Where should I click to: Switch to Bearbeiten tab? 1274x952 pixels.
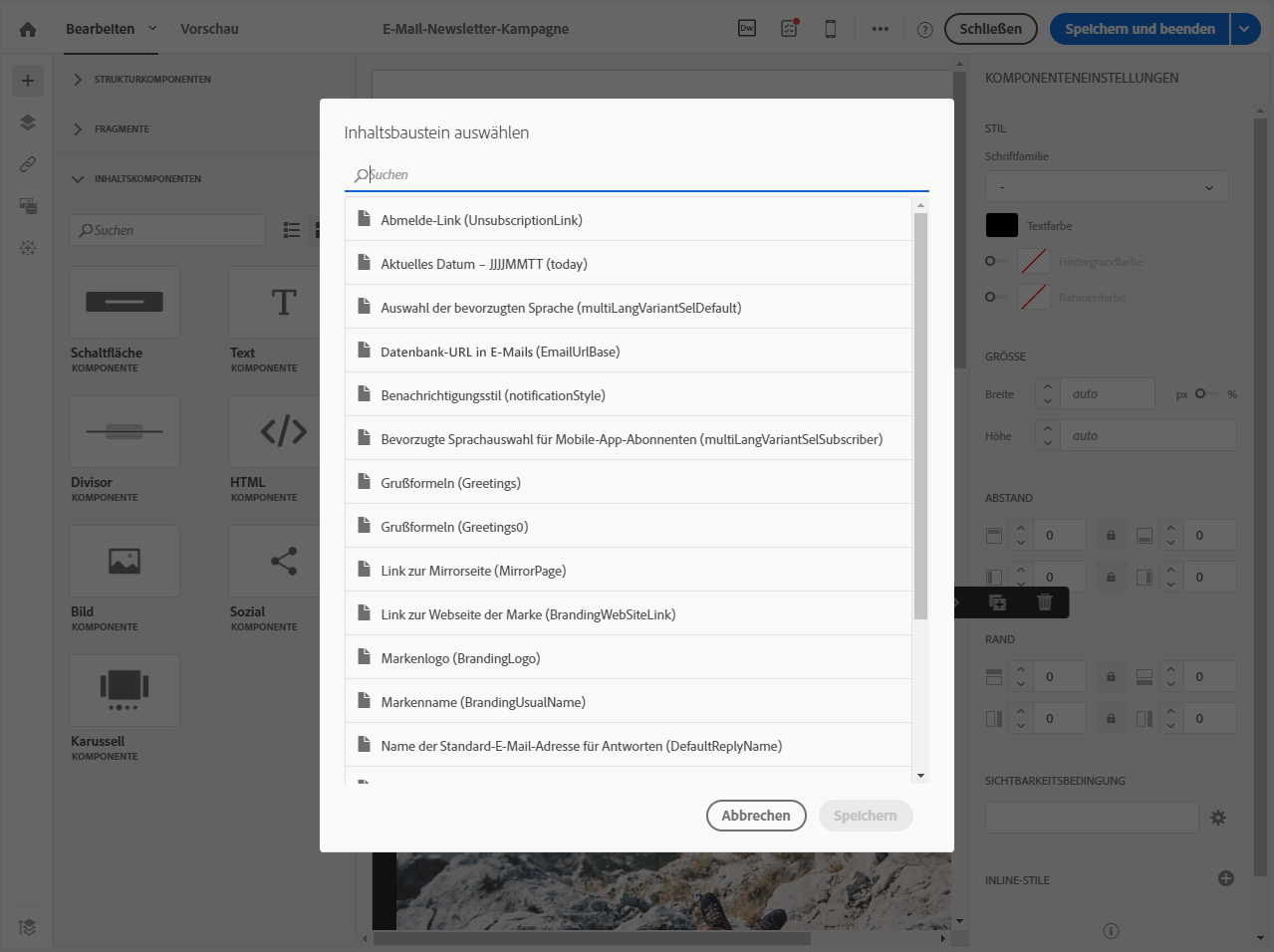point(100,29)
